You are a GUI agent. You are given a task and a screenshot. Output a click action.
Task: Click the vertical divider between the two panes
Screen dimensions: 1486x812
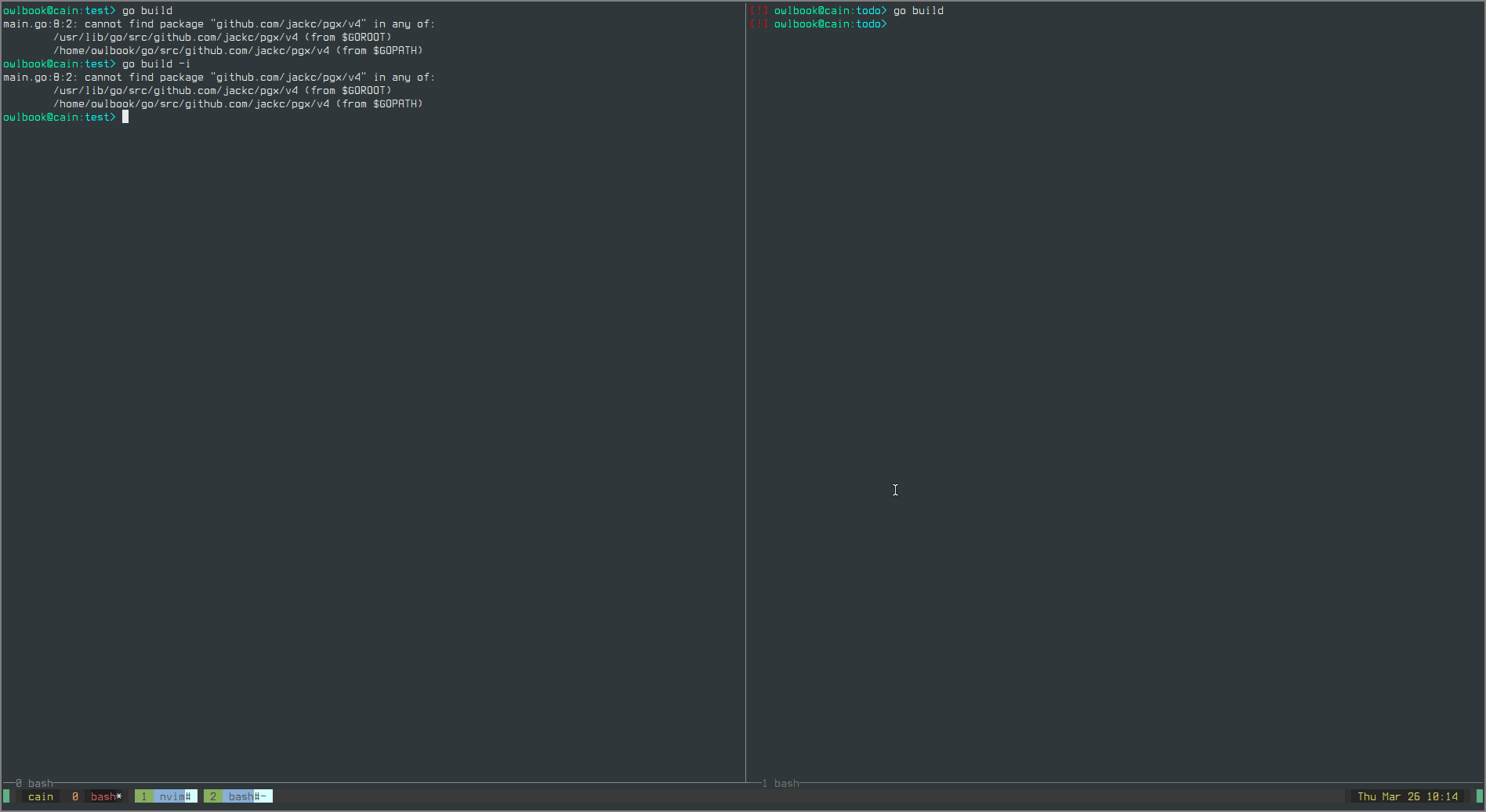(x=745, y=392)
